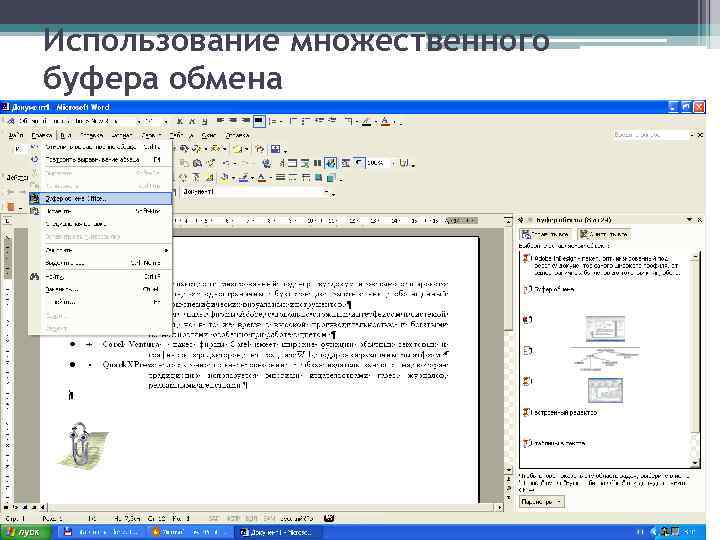The height and width of the screenshot is (540, 720).
Task: Click the Line Style icon on Drawing toolbar
Action: [x=280, y=177]
